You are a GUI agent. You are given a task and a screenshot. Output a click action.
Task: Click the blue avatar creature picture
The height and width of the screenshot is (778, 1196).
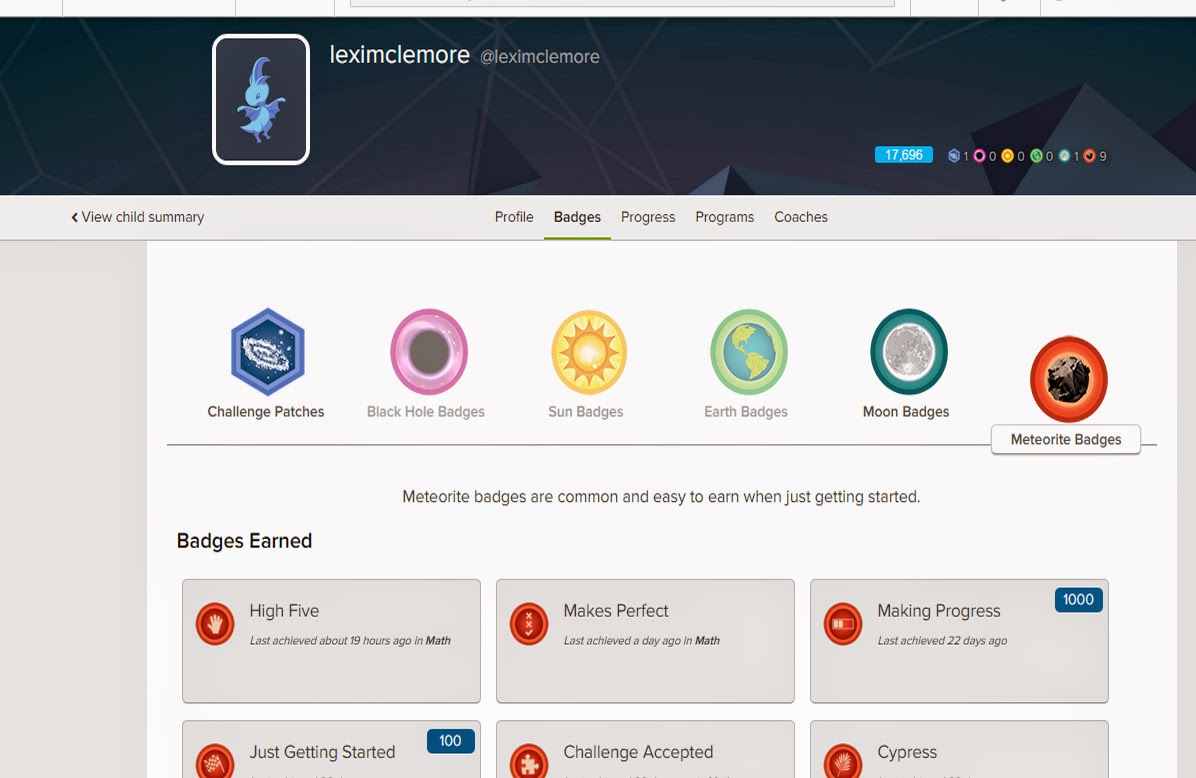click(261, 99)
